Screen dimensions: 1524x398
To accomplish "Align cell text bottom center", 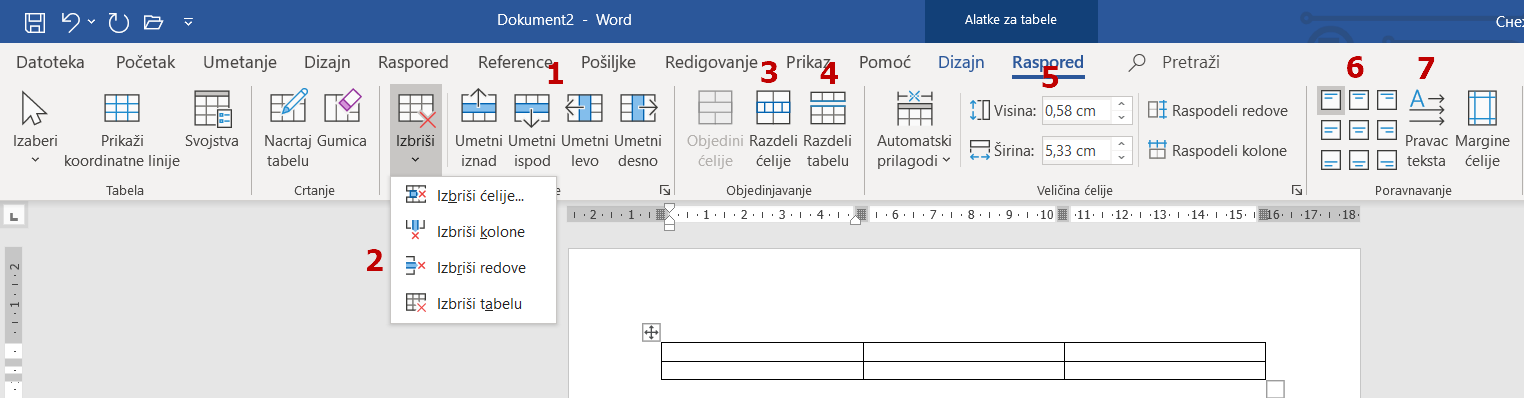I will [x=1359, y=159].
